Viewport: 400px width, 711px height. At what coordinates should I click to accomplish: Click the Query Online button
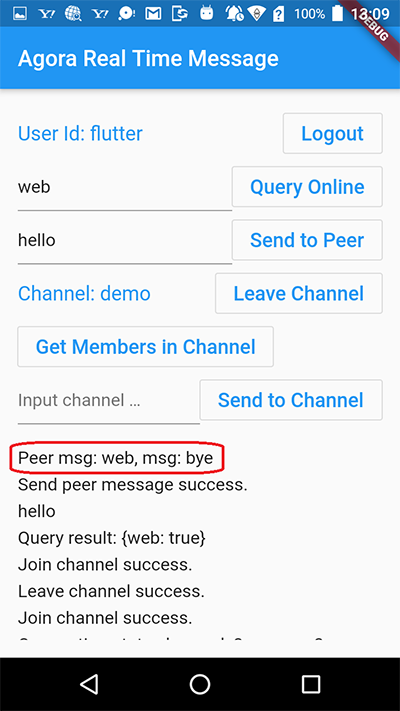tap(307, 186)
